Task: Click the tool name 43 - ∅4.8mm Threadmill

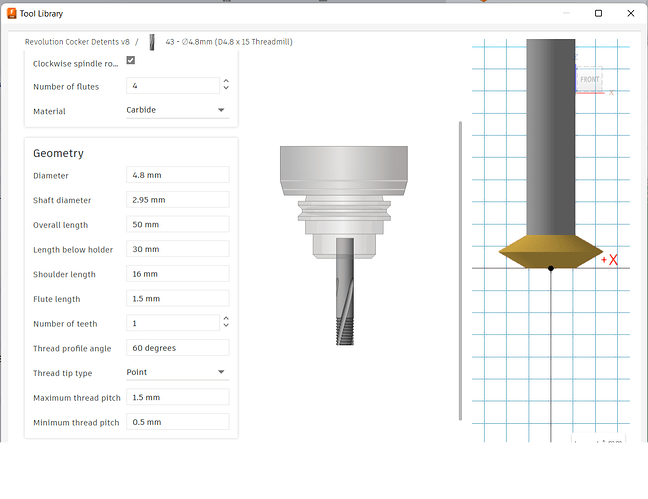Action: point(229,42)
